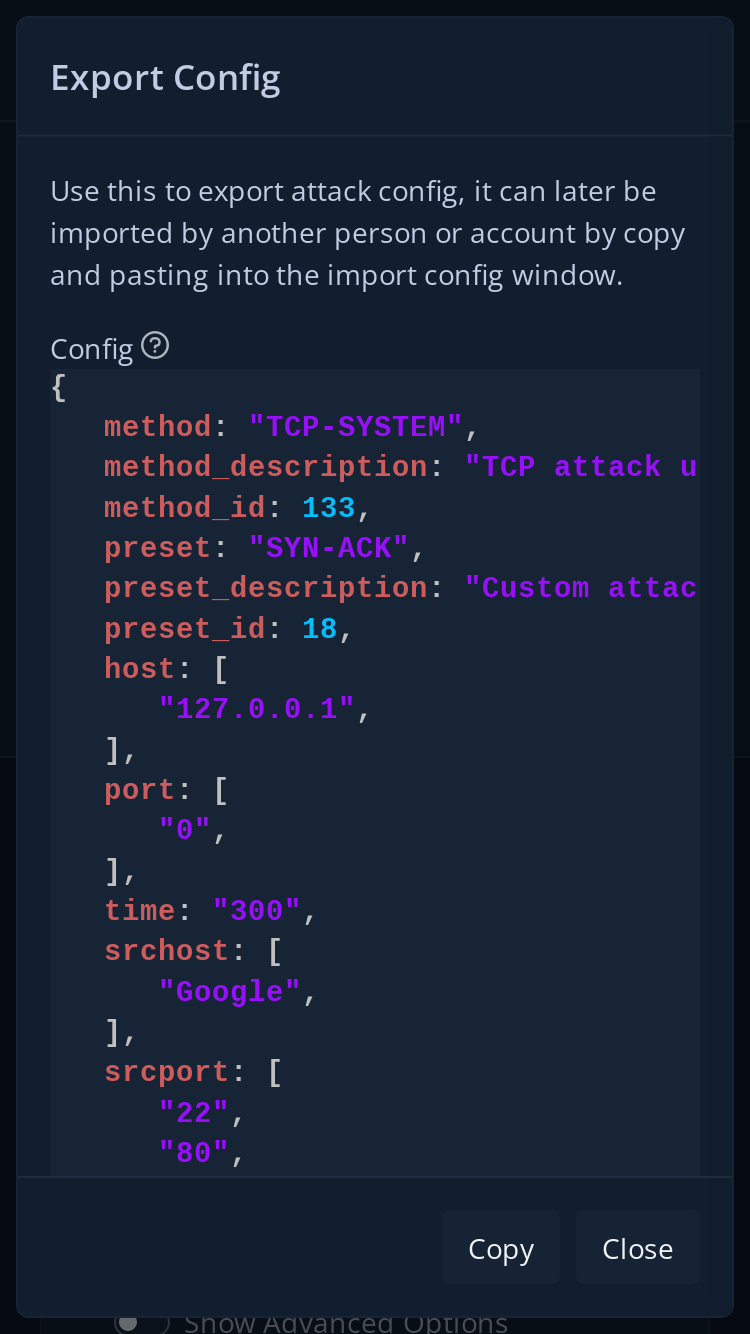Click the Export Config dialog title
The image size is (750, 1334).
point(165,77)
